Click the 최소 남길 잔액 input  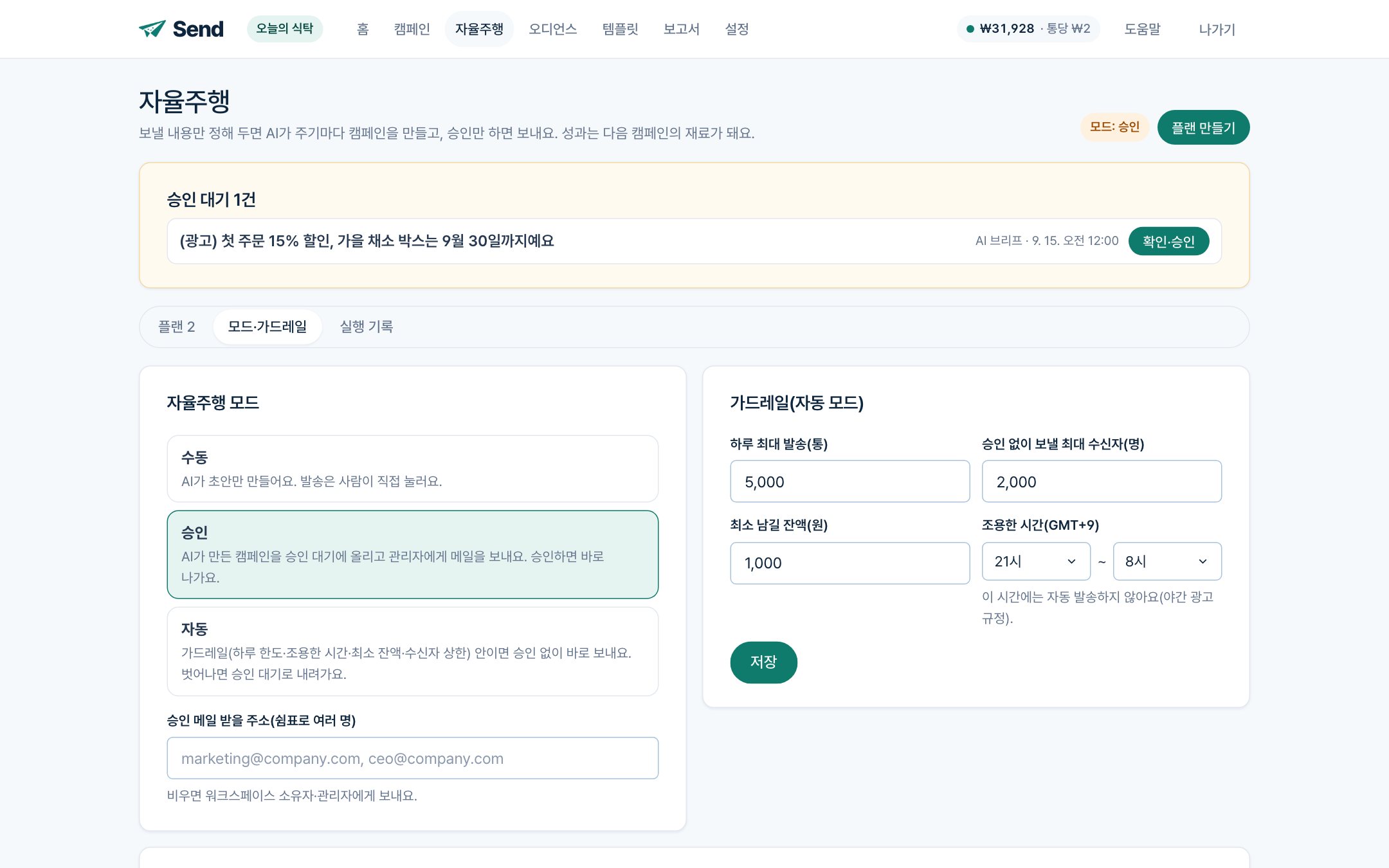[849, 563]
